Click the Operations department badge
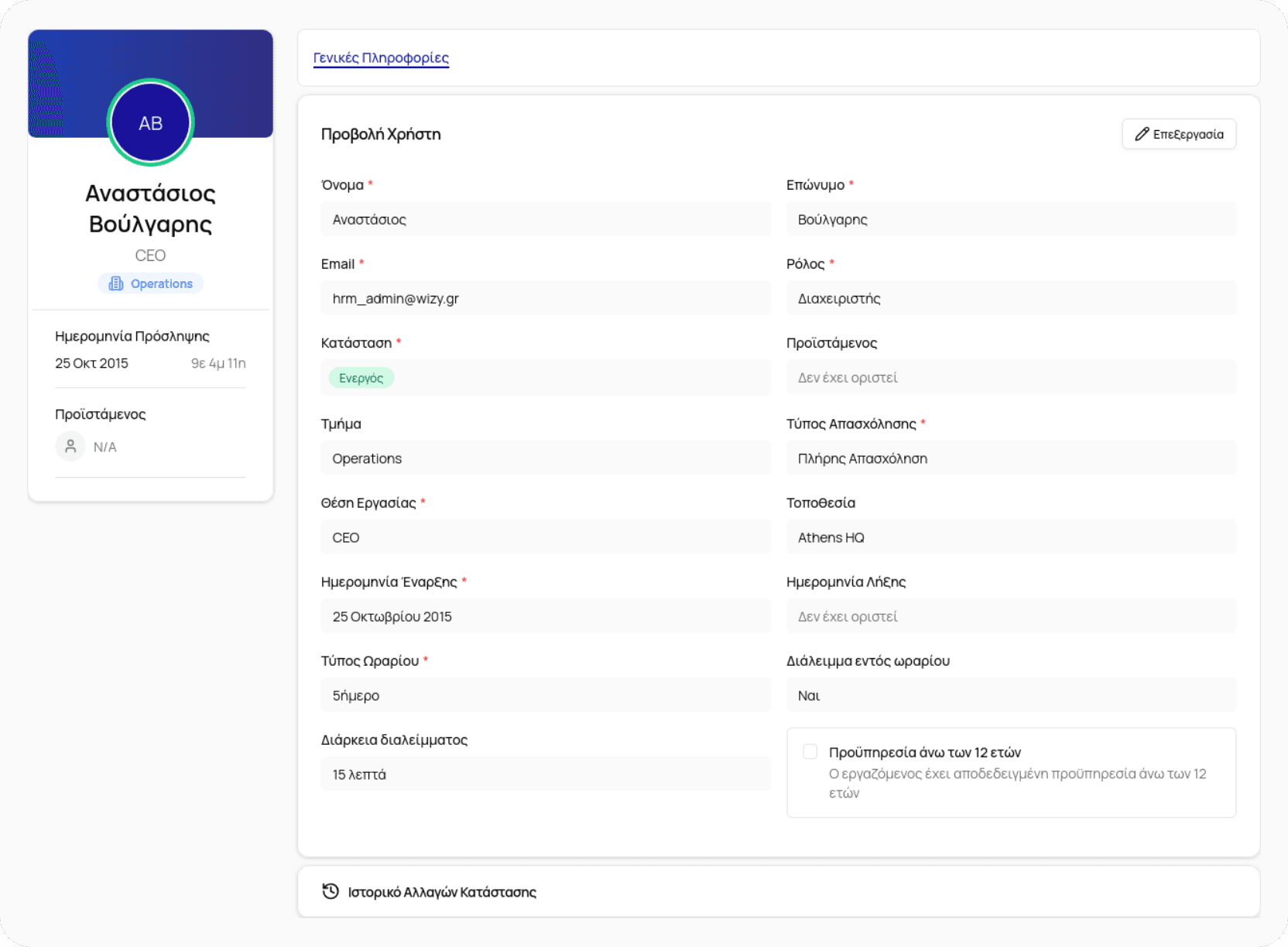This screenshot has height=947, width=1288. (x=151, y=283)
